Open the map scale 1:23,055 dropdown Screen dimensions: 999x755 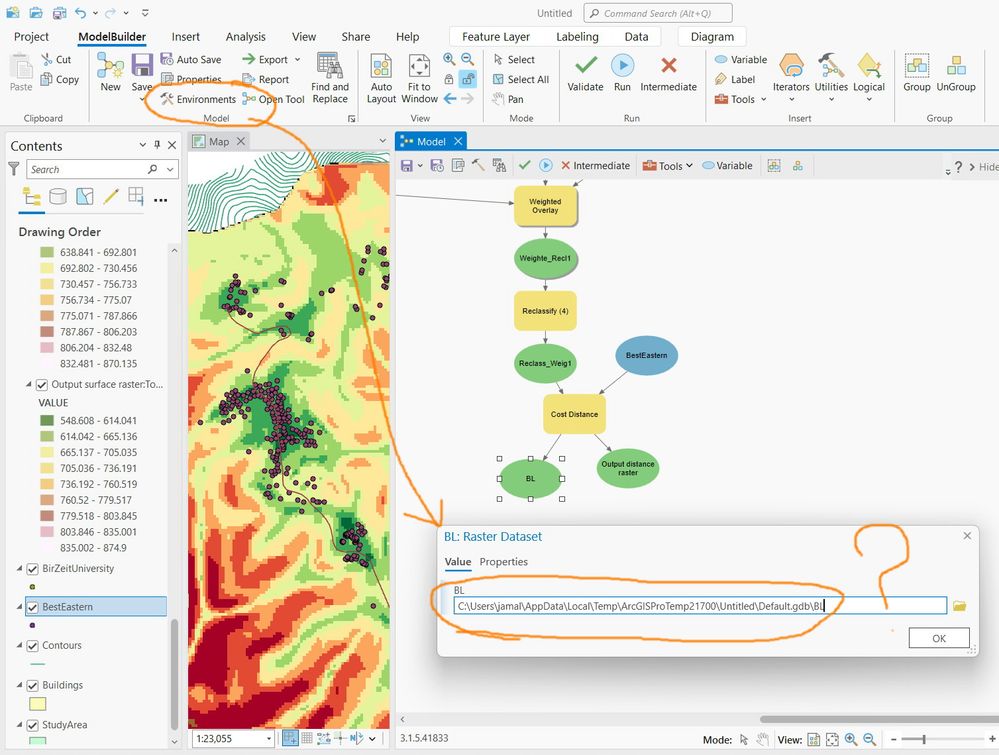[x=269, y=738]
